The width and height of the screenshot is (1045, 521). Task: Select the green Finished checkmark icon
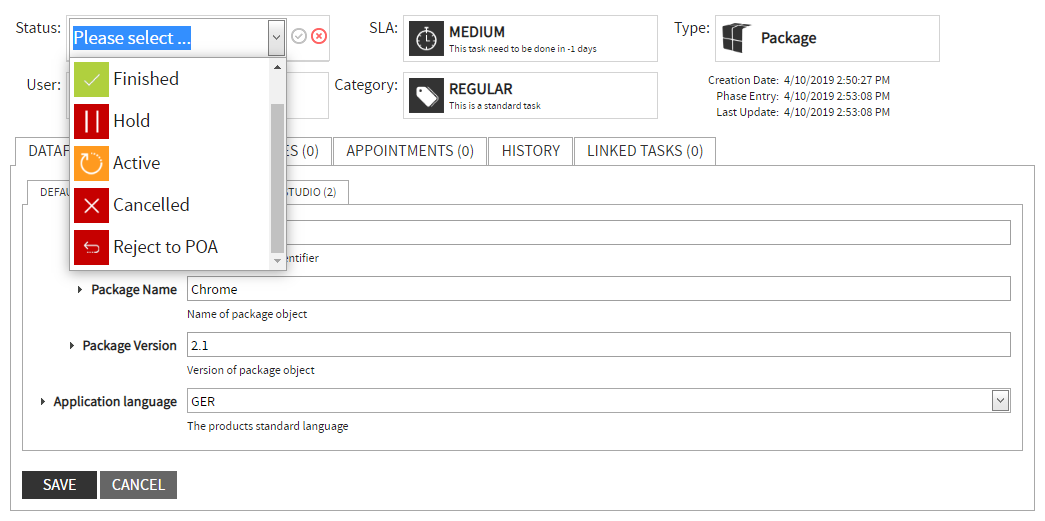click(x=91, y=79)
